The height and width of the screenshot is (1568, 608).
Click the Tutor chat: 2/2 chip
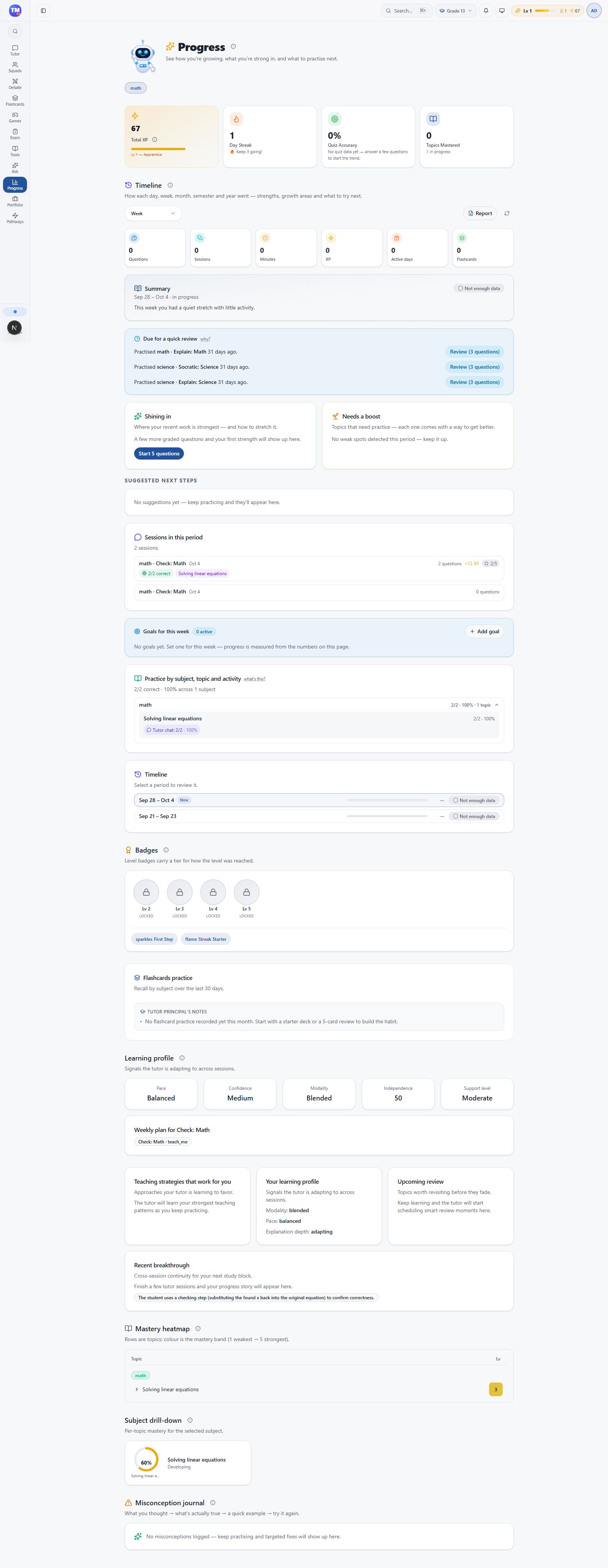172,730
